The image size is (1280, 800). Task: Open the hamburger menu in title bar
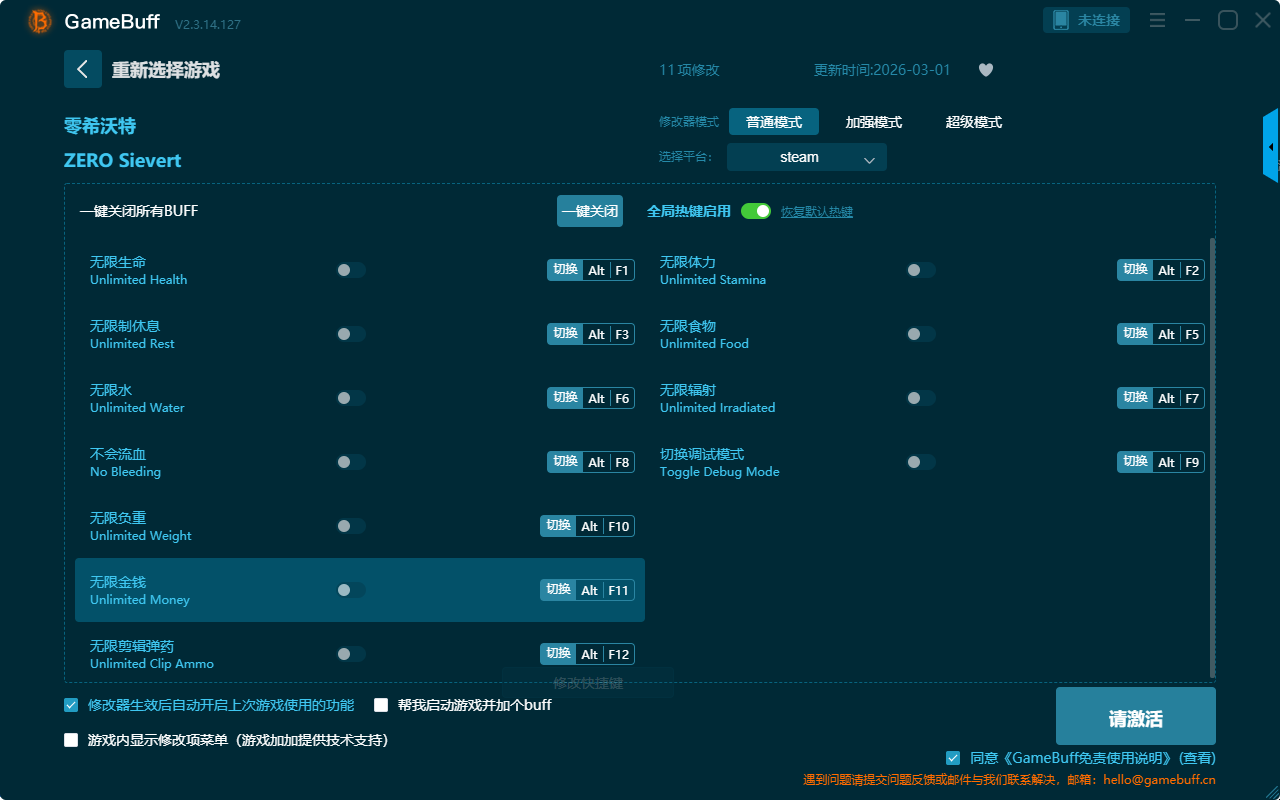1157,20
